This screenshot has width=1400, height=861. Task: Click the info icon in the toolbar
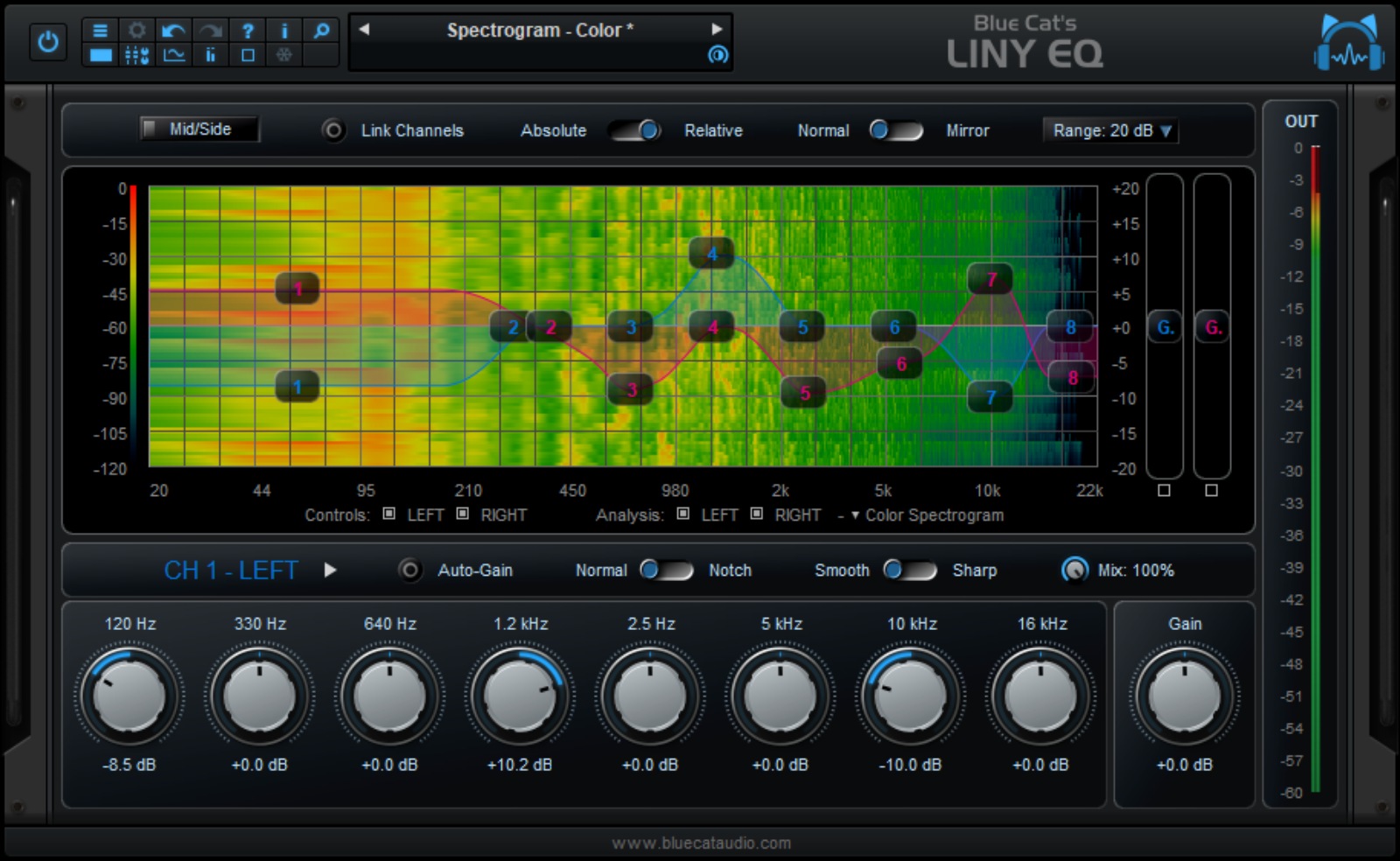tap(283, 31)
